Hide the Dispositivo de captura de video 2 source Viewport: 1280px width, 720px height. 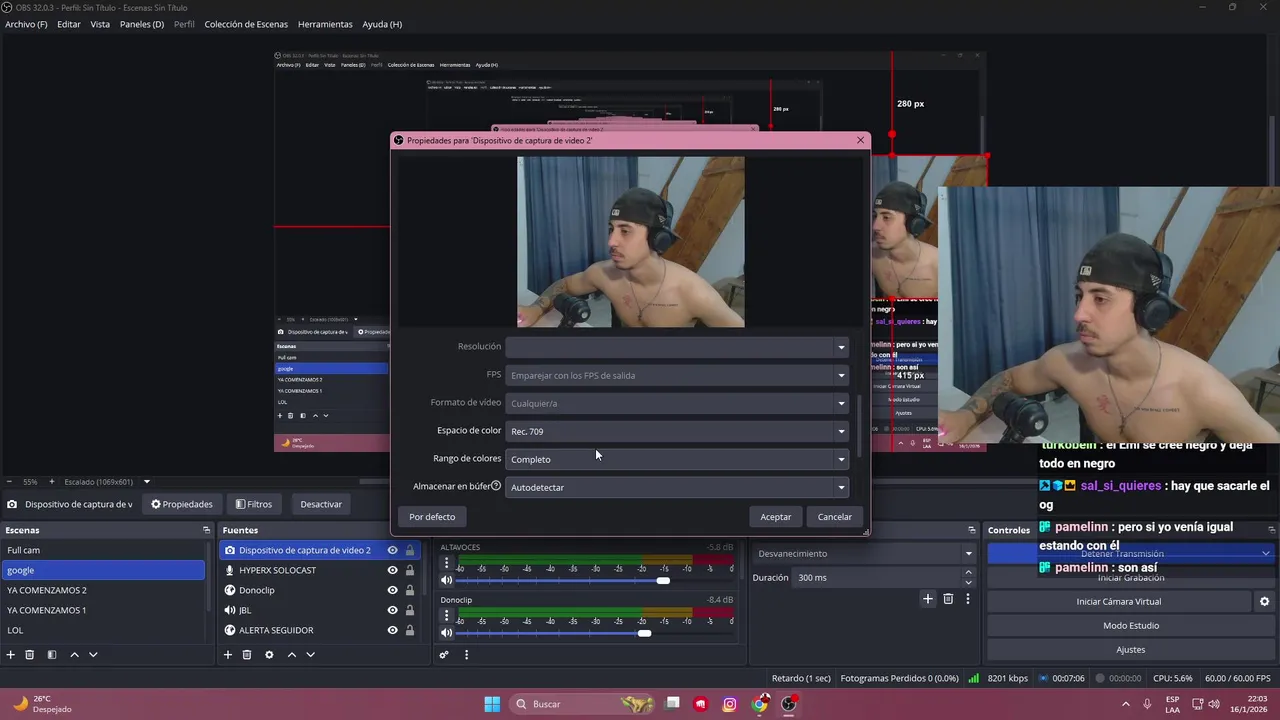[x=392, y=550]
